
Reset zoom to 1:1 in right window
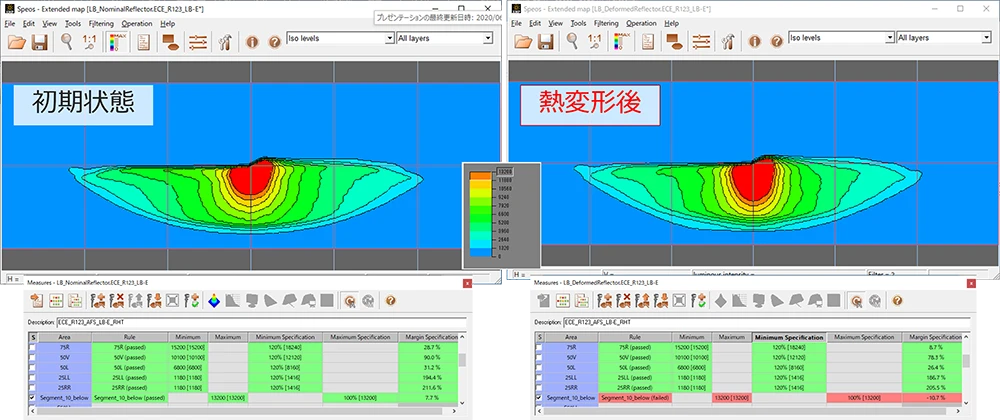pos(596,42)
